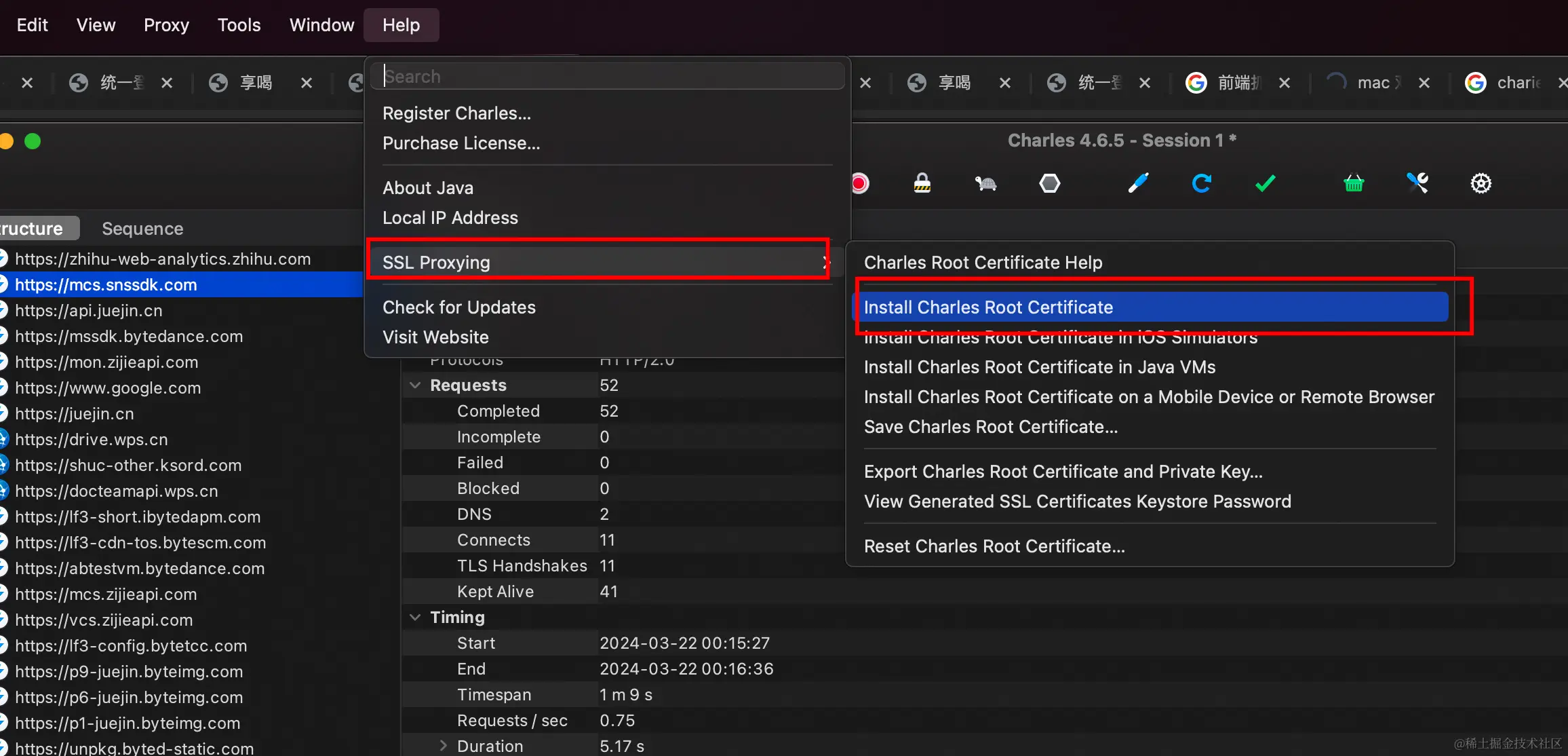Select https://mcs.zijieapi.com host
Viewport: 1568px width, 756px height.
[106, 594]
